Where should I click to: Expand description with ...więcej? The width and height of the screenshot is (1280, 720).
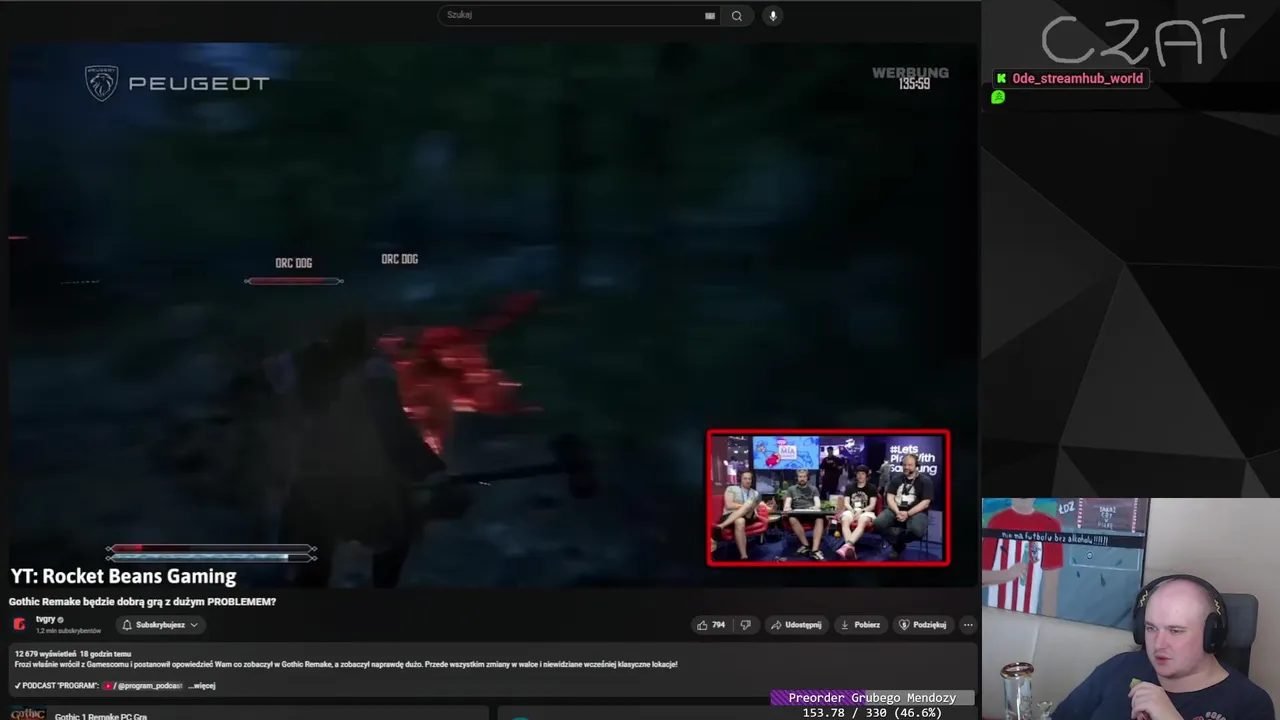pyautogui.click(x=202, y=686)
